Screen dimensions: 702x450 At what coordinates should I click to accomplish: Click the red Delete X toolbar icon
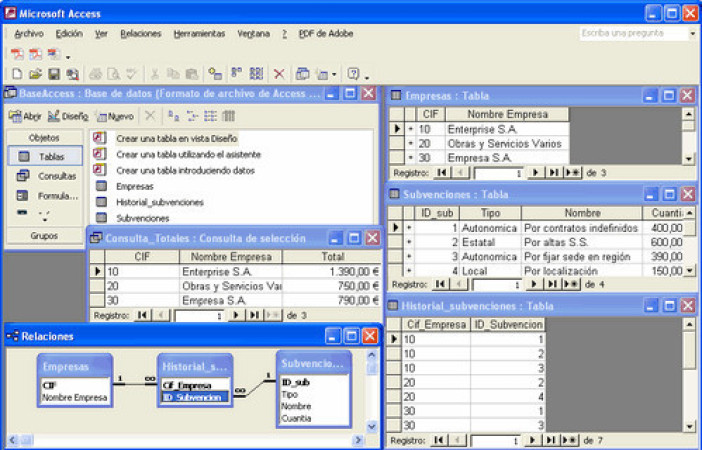pos(279,73)
